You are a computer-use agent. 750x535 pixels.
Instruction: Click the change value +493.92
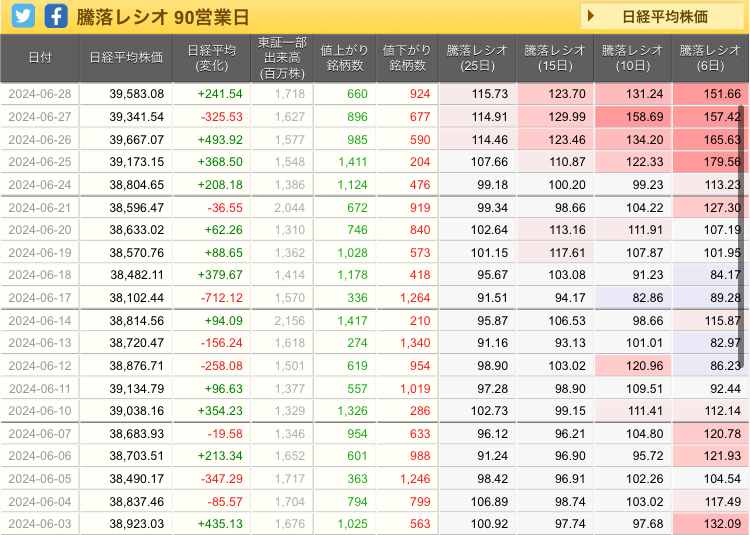[220, 140]
